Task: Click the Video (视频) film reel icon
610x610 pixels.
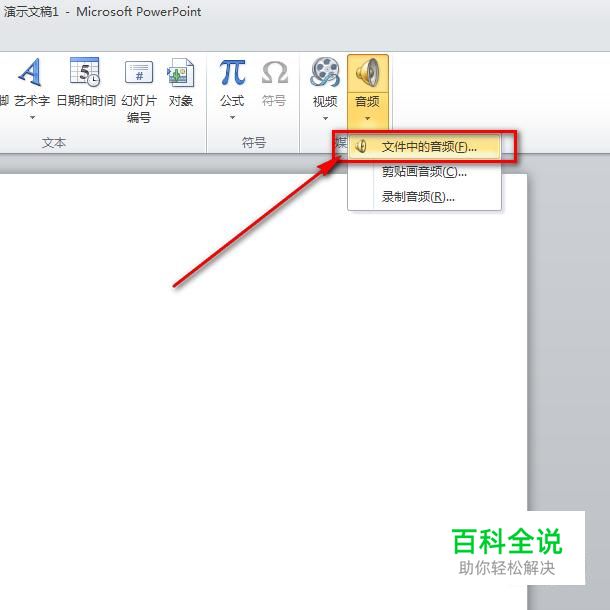Action: click(325, 72)
